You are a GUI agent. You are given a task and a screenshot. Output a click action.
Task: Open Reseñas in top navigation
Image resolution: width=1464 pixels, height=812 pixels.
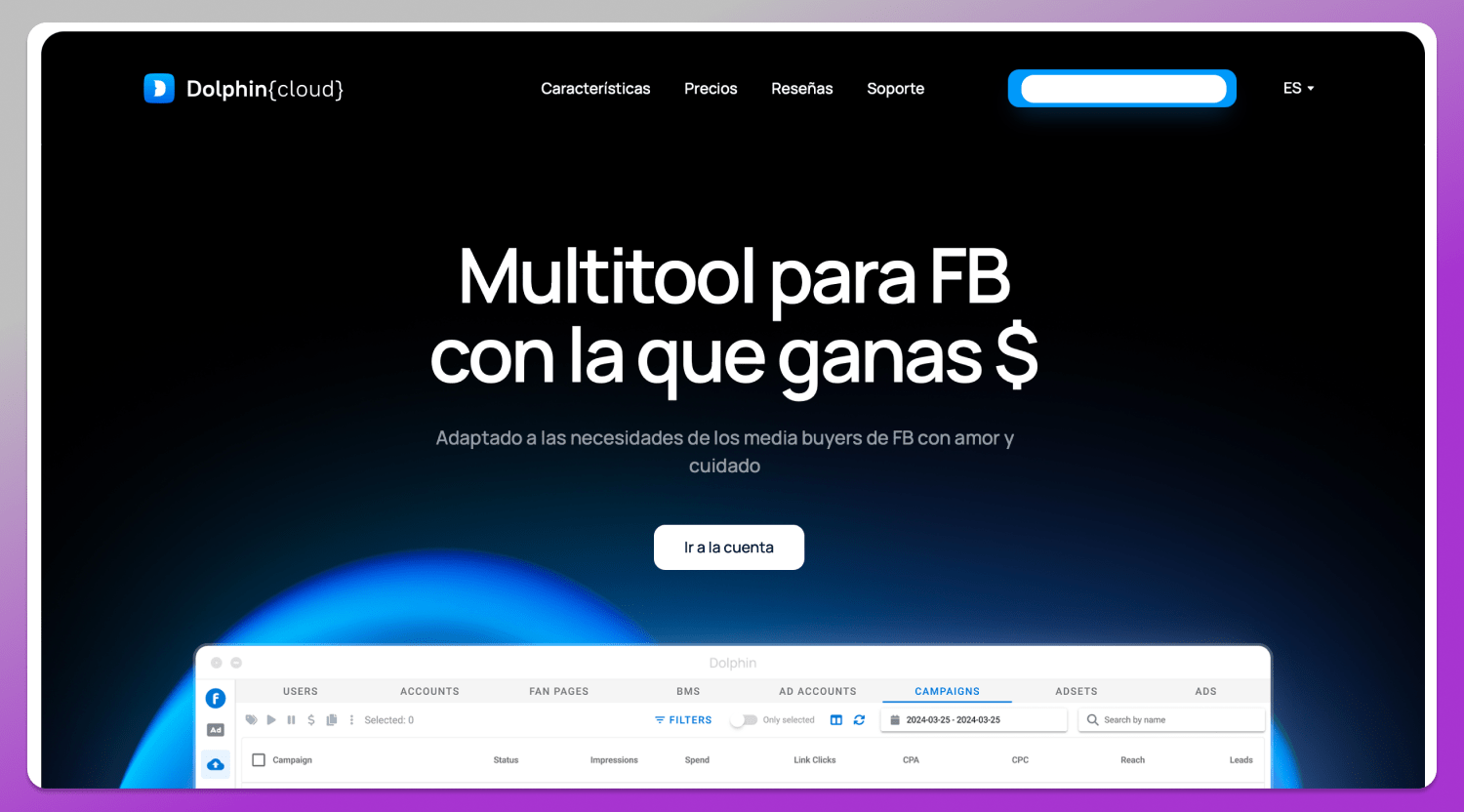(802, 89)
